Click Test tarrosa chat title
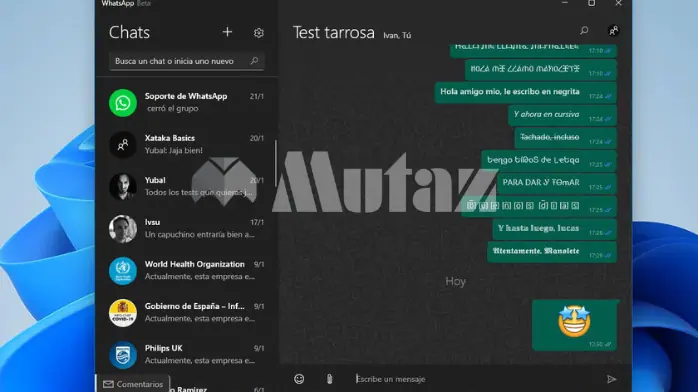This screenshot has width=698, height=392. coord(333,32)
